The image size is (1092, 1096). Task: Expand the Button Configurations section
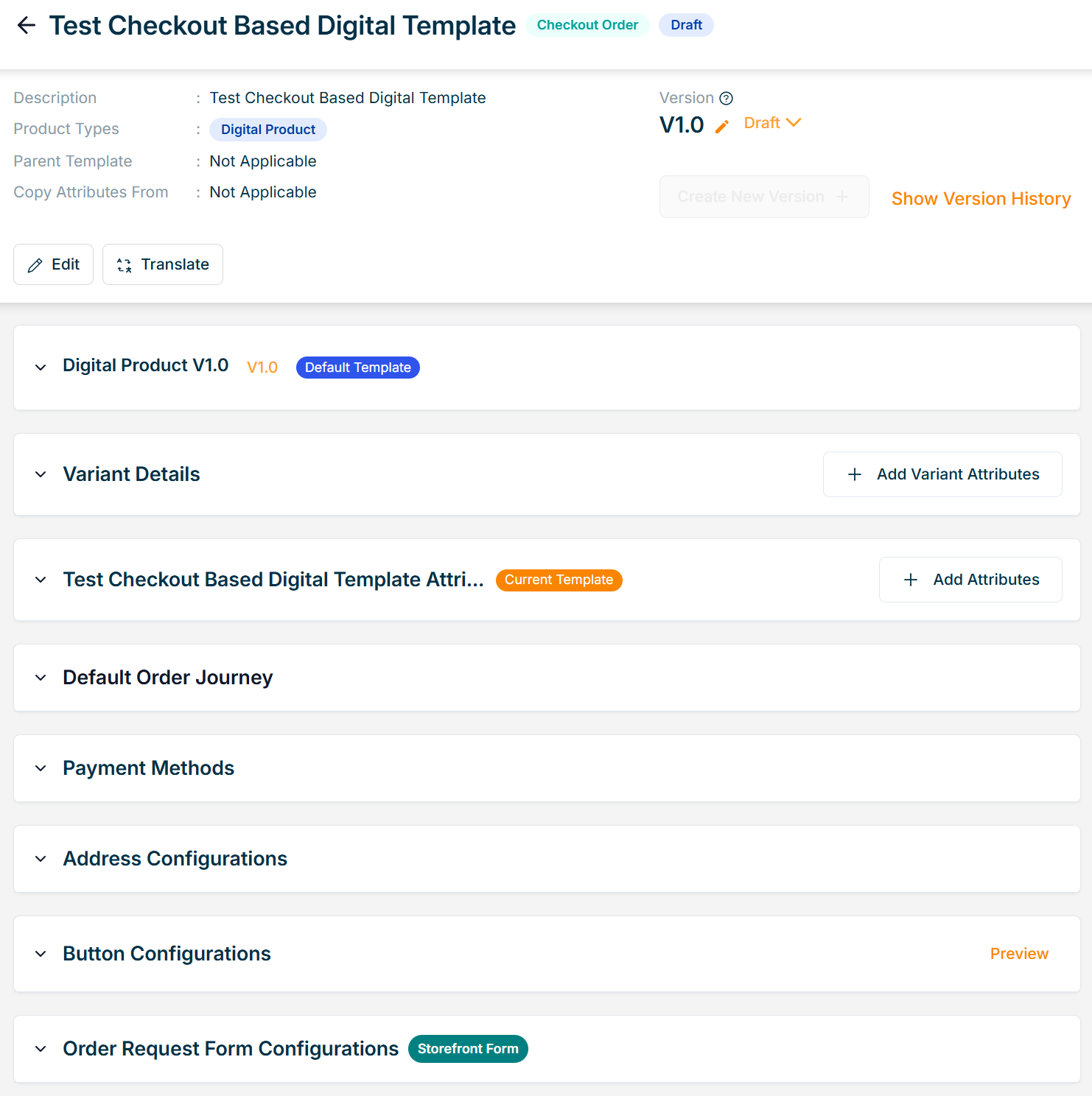[41, 954]
